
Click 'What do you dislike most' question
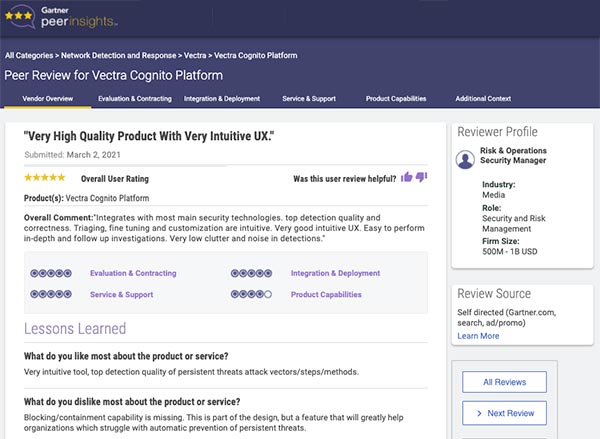click(132, 402)
